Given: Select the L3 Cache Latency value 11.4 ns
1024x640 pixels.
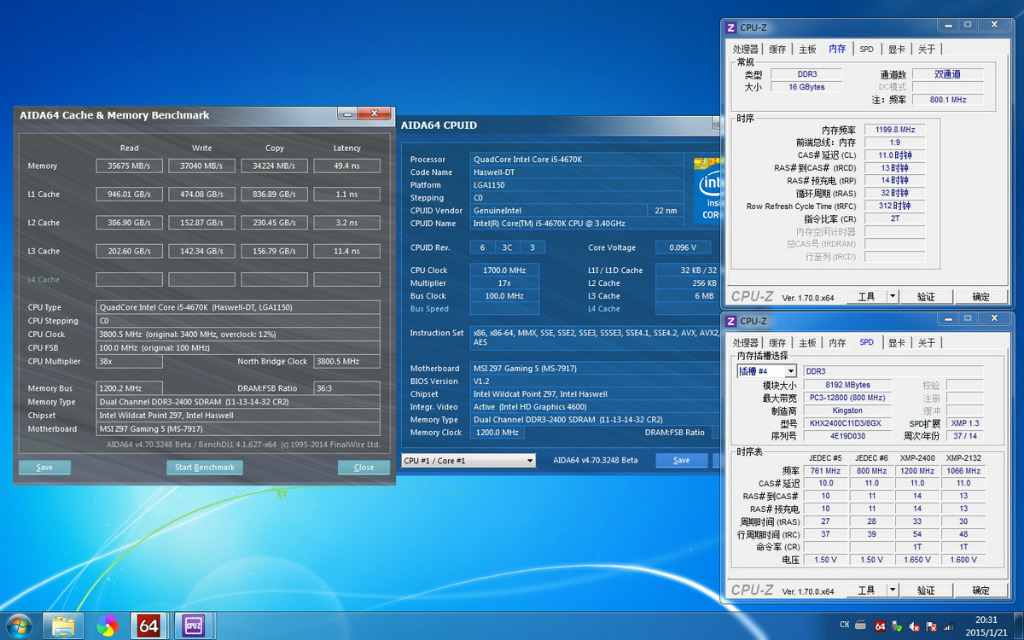Looking at the screenshot, I should (347, 251).
